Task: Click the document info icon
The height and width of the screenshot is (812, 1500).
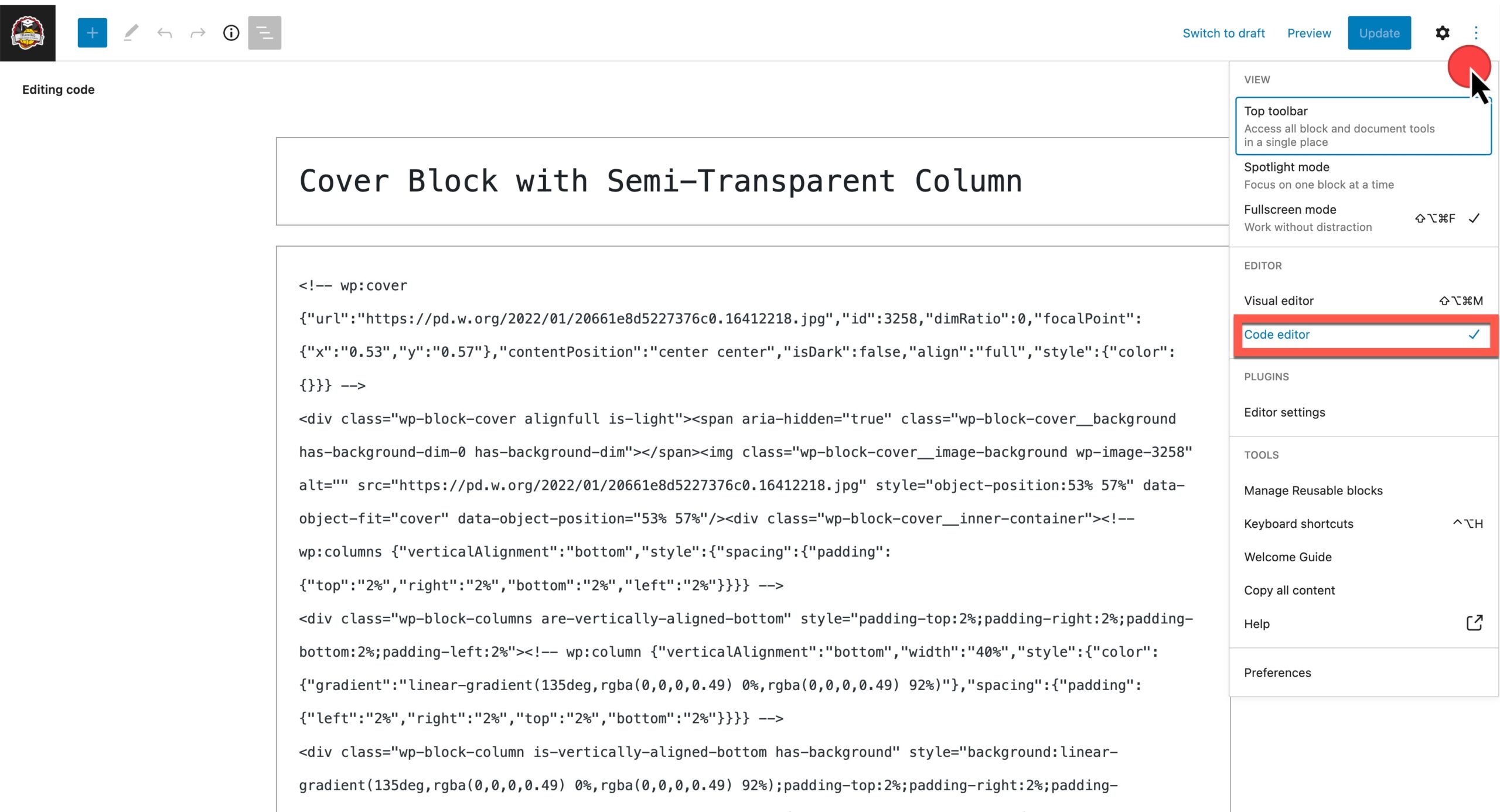Action: point(231,33)
